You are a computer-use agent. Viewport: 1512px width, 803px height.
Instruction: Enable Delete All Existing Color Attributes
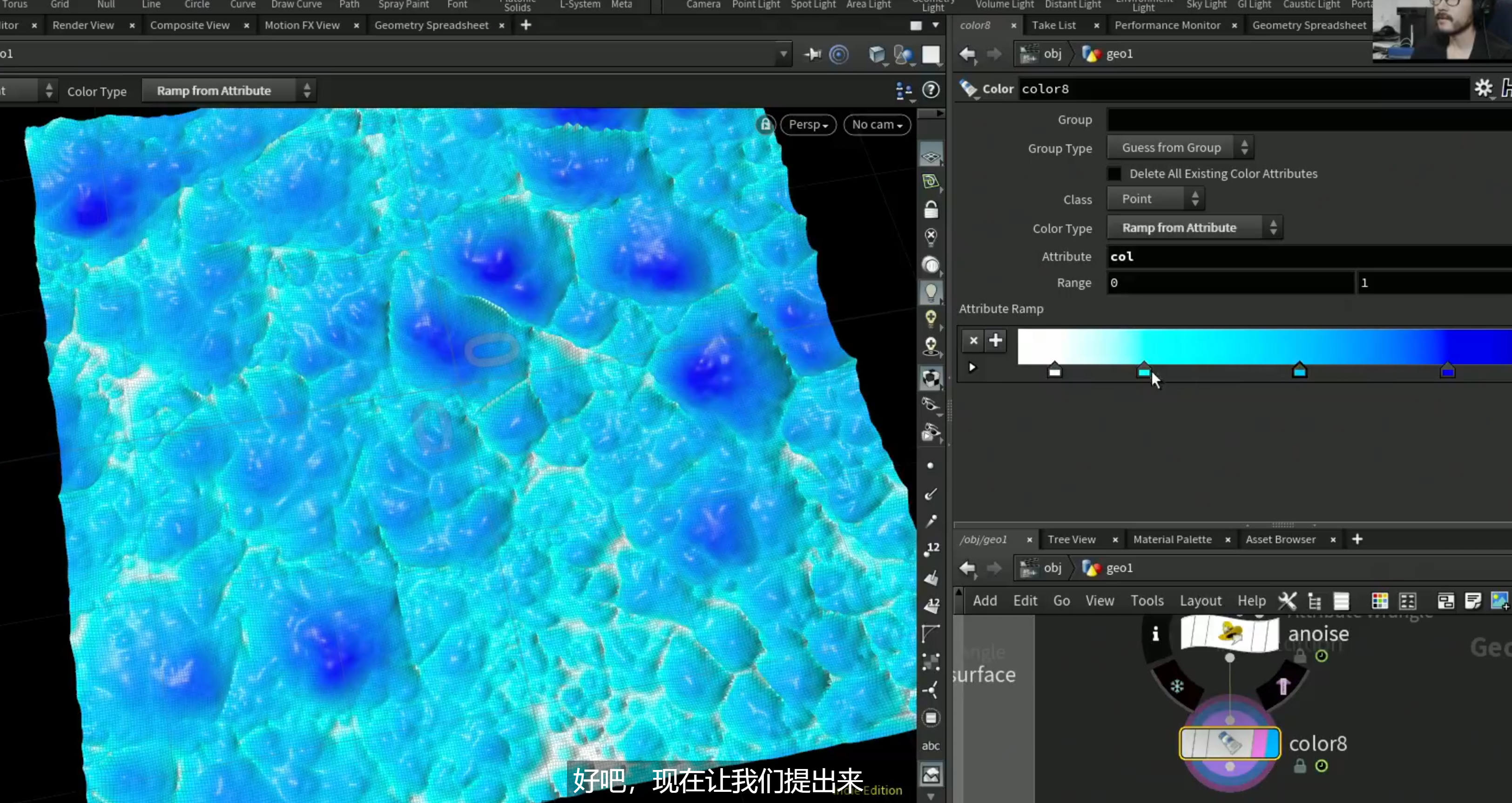tap(1114, 174)
